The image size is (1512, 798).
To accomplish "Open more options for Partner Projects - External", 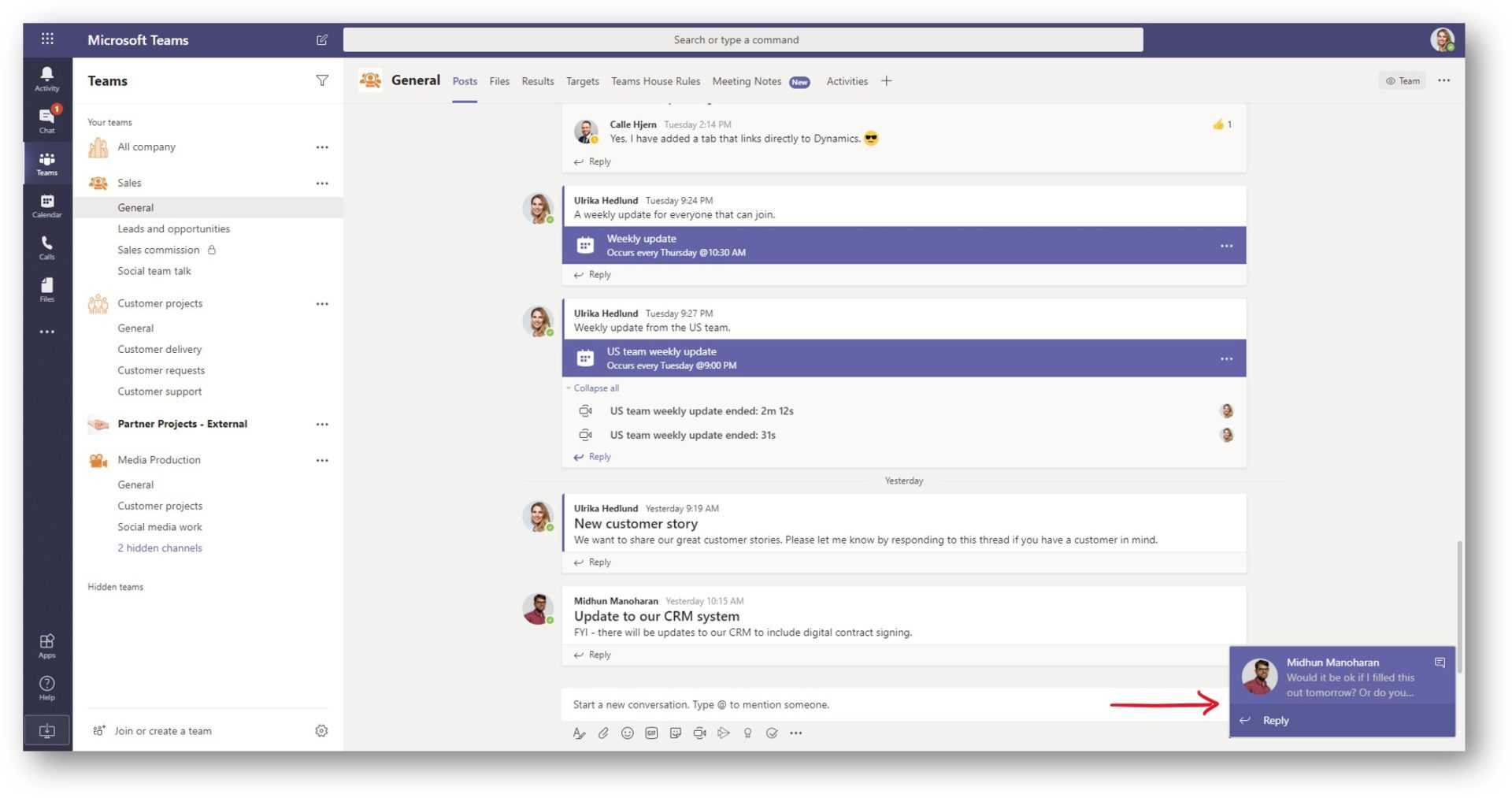I will (x=322, y=424).
